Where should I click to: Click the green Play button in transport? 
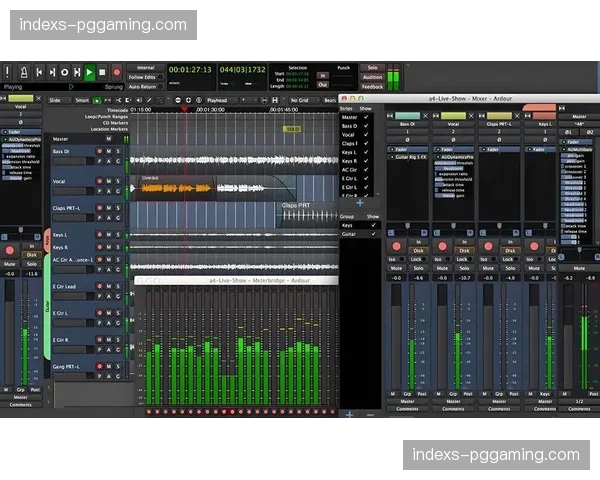click(x=90, y=72)
